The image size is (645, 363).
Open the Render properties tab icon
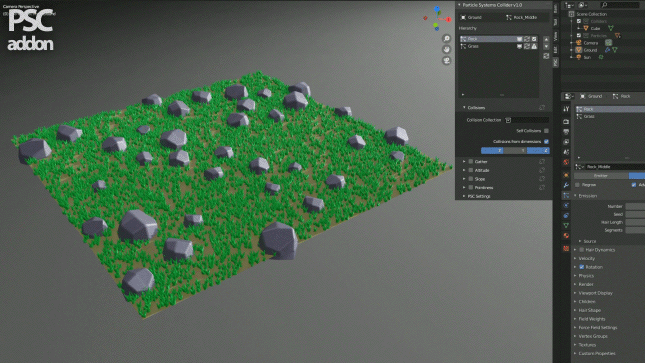pyautogui.click(x=566, y=122)
